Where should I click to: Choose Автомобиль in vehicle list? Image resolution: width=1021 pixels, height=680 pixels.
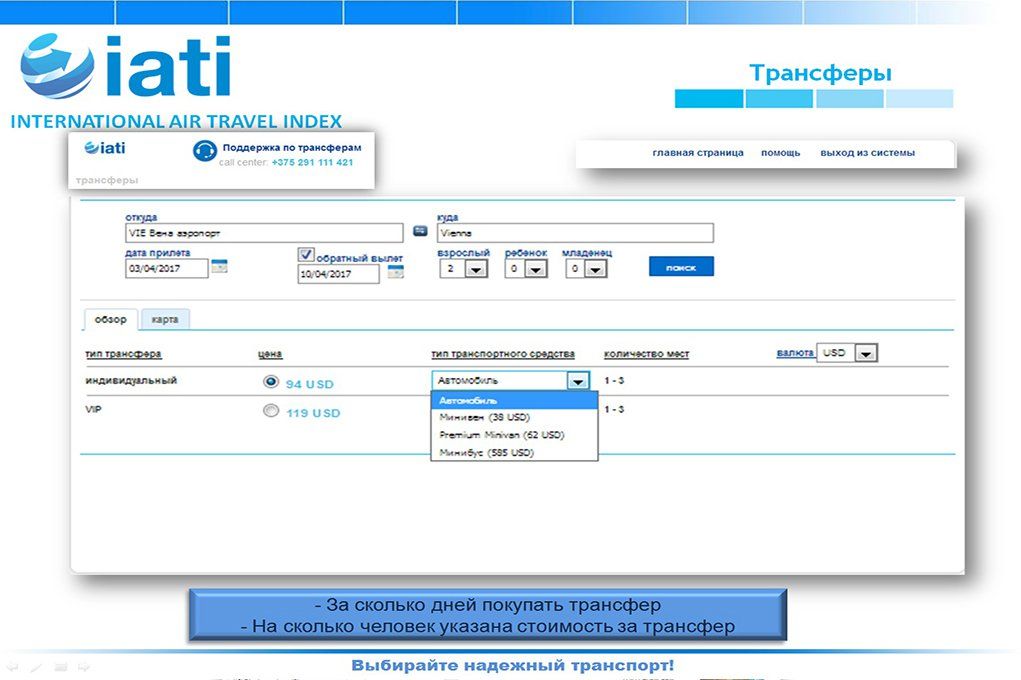pos(514,401)
